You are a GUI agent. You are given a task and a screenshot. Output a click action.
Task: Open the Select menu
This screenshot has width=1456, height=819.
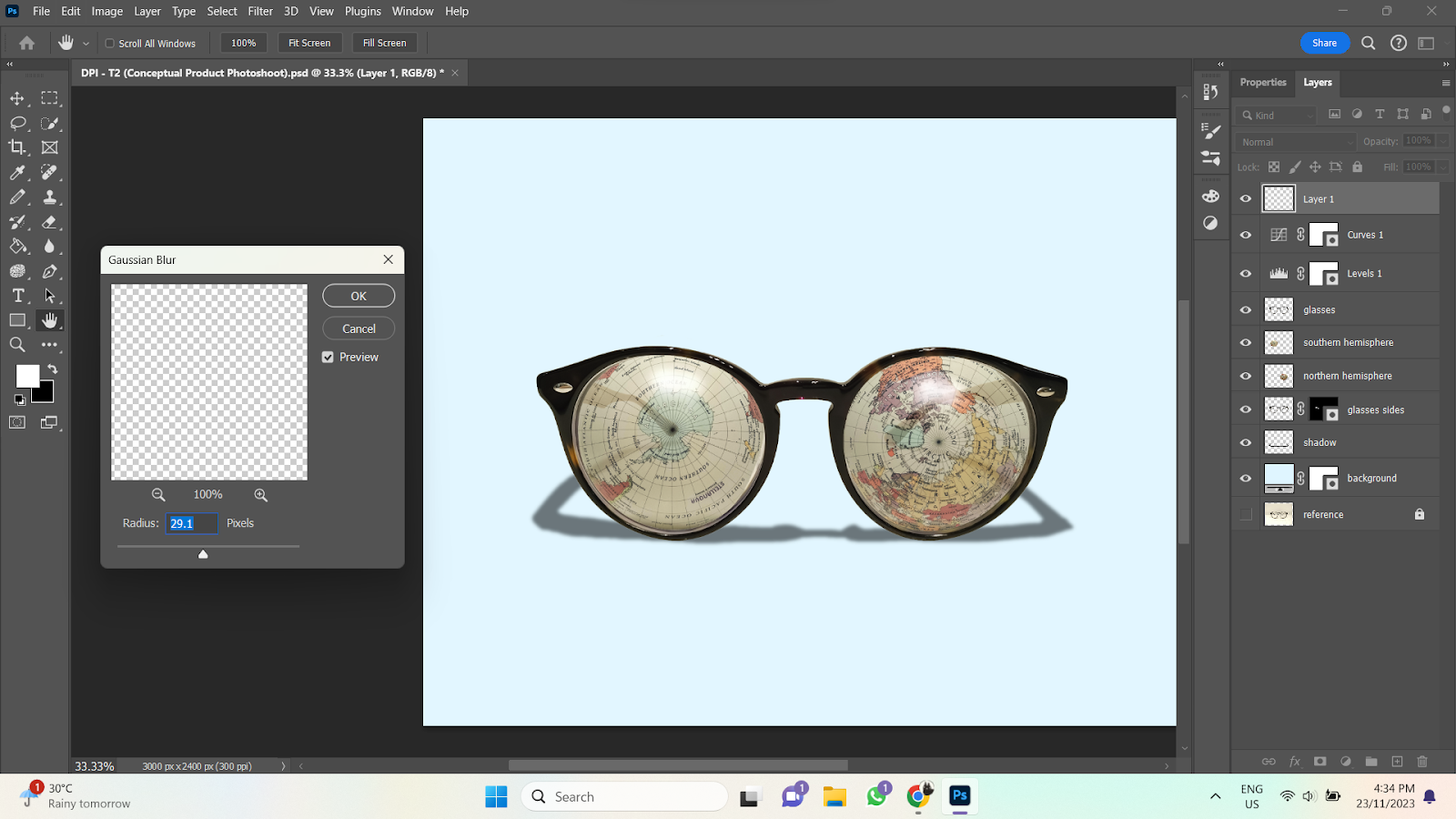pos(222,11)
